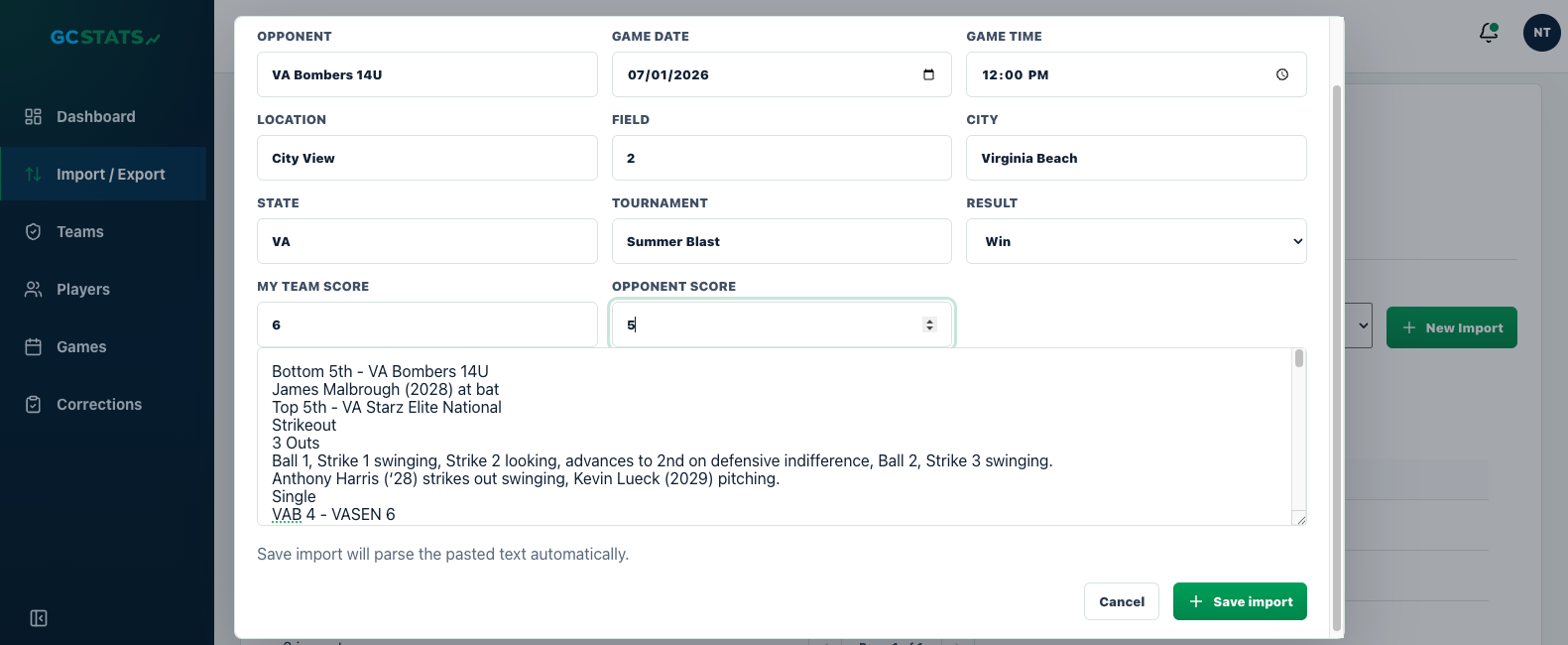This screenshot has width=1568, height=645.
Task: Navigate to Teams in the sidebar
Action: 103,232
